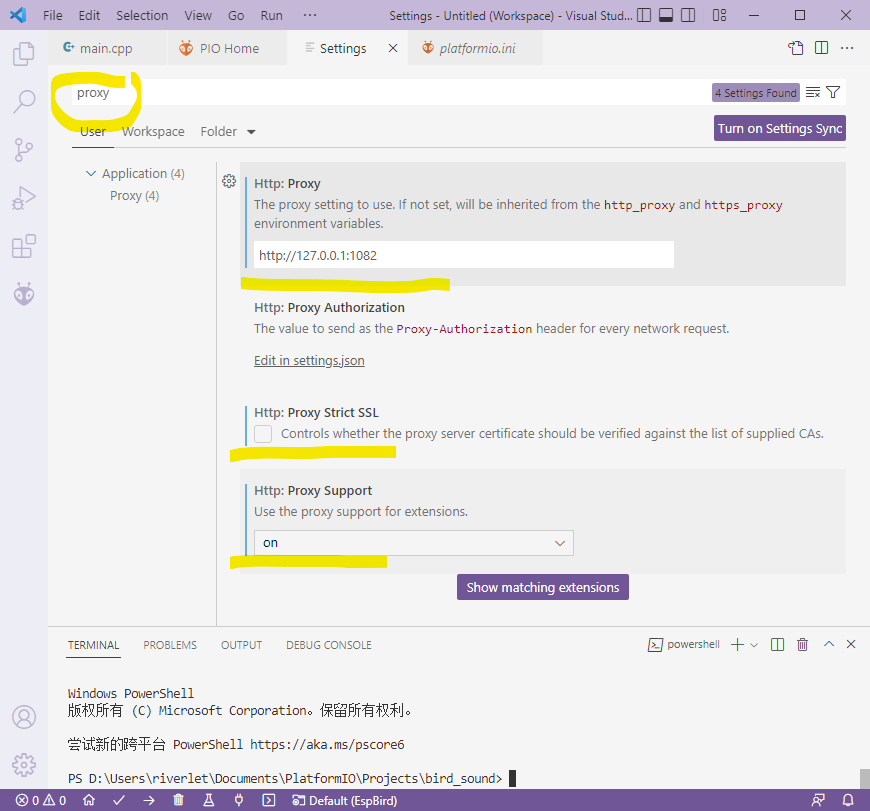Click PlatformIO Upload arrow in status bar
Screen dimensions: 870x811
[x=149, y=800]
